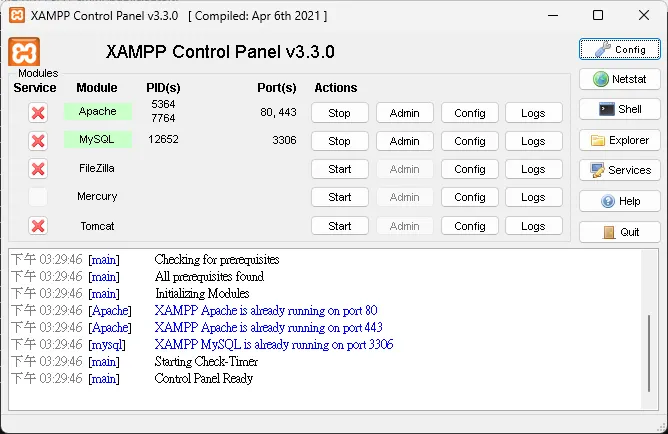Click log line 'Initializing Modules'
The image size is (668, 434).
pyautogui.click(x=202, y=293)
